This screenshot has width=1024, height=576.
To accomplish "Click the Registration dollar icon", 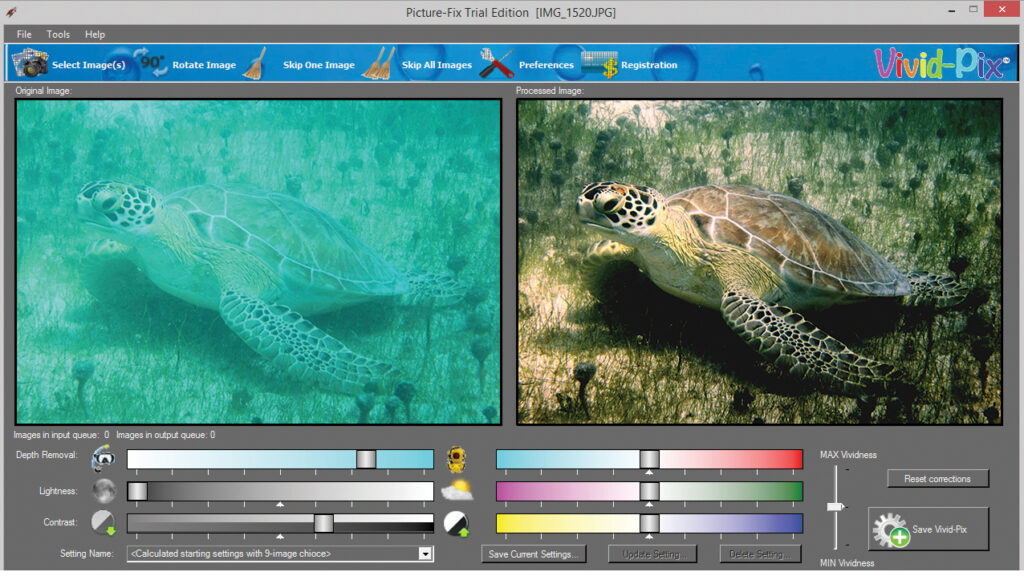I will (599, 64).
